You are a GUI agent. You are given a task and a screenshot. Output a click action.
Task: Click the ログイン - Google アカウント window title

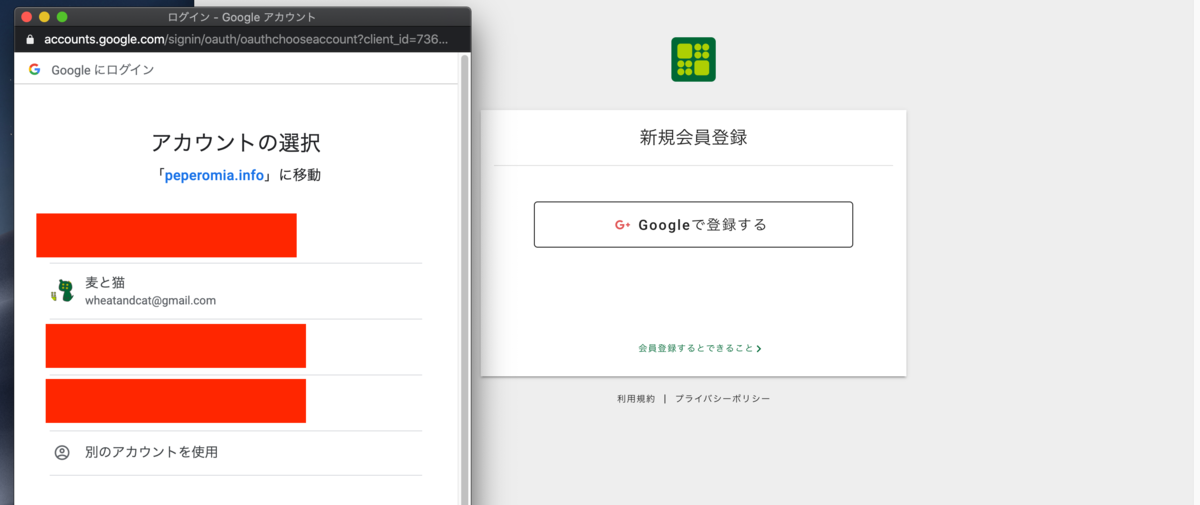coord(243,17)
